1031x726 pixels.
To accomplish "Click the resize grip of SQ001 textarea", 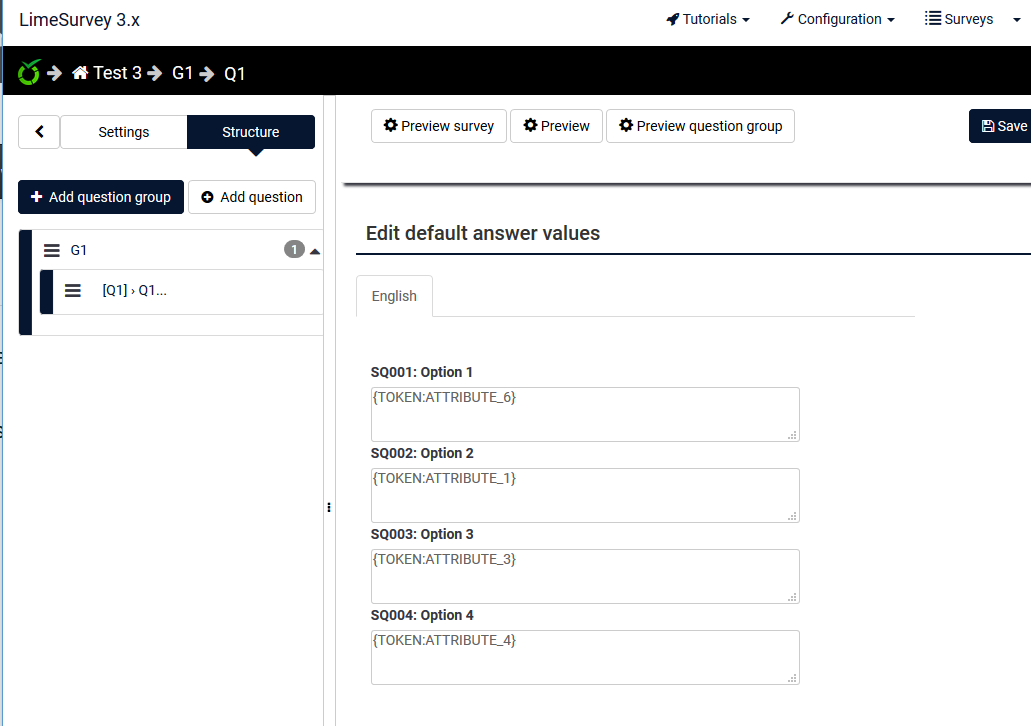I will click(x=792, y=435).
